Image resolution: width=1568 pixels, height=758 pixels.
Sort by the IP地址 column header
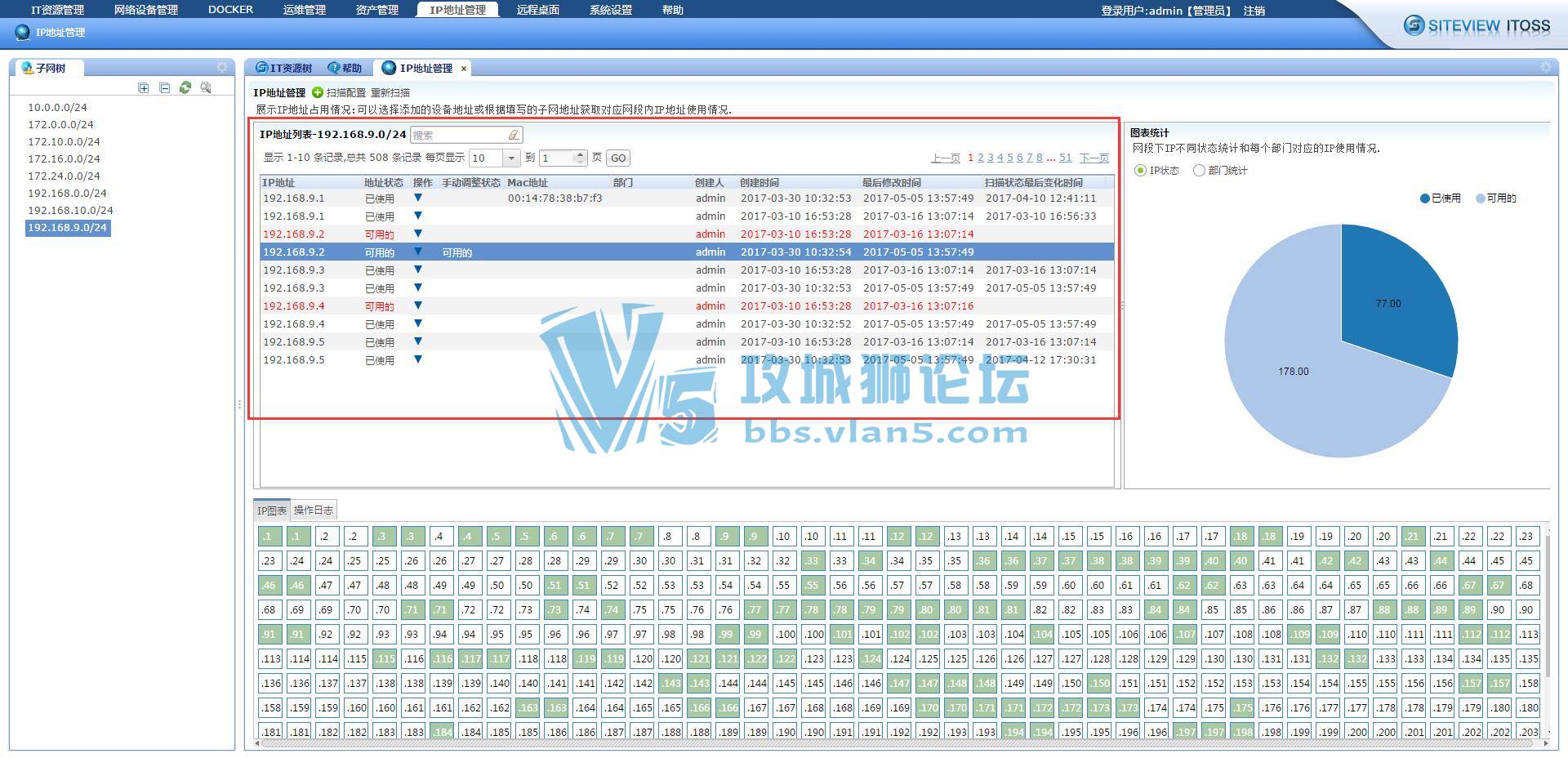pos(310,182)
